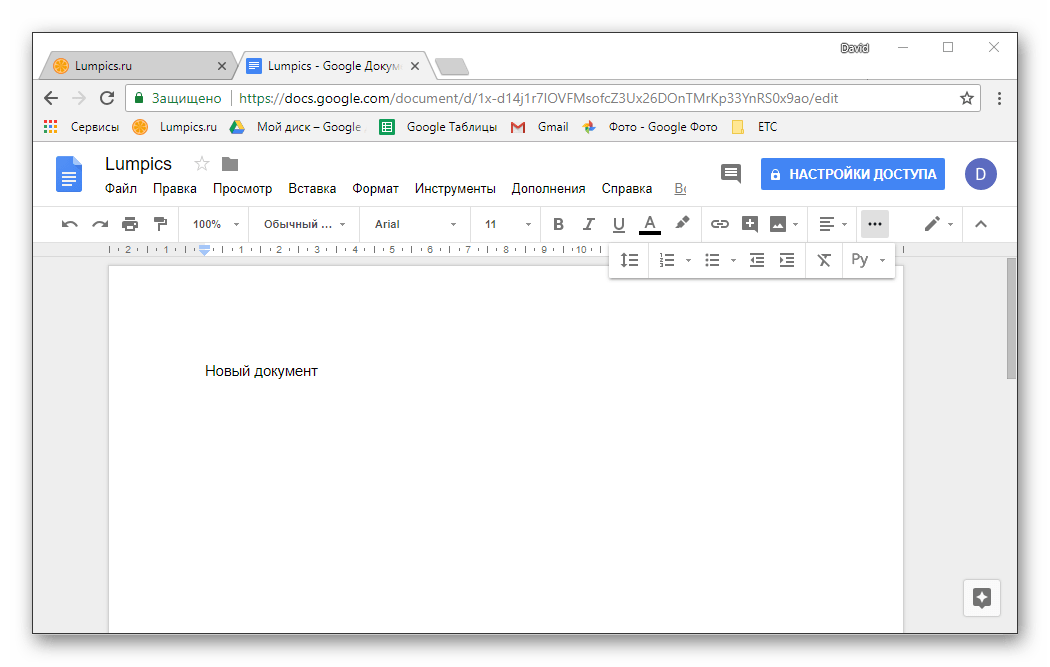This screenshot has height=667, width=1050.
Task: Apply bulleted list formatting
Action: (x=712, y=261)
